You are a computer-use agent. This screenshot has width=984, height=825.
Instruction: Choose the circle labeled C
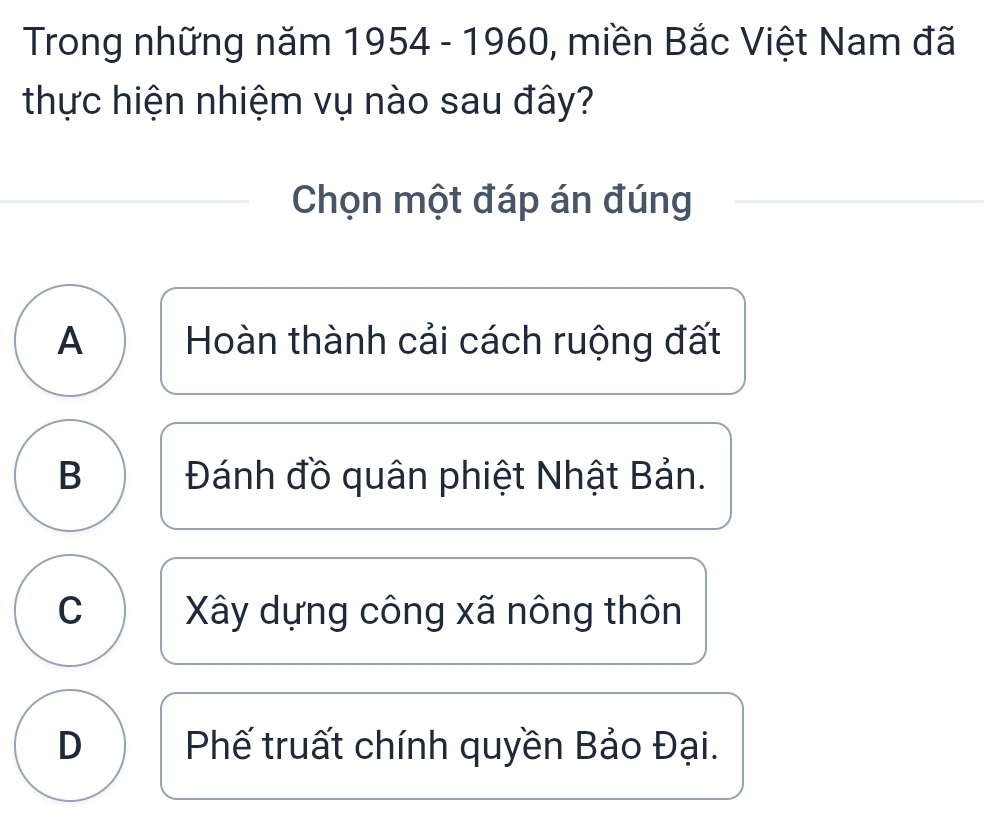(70, 611)
